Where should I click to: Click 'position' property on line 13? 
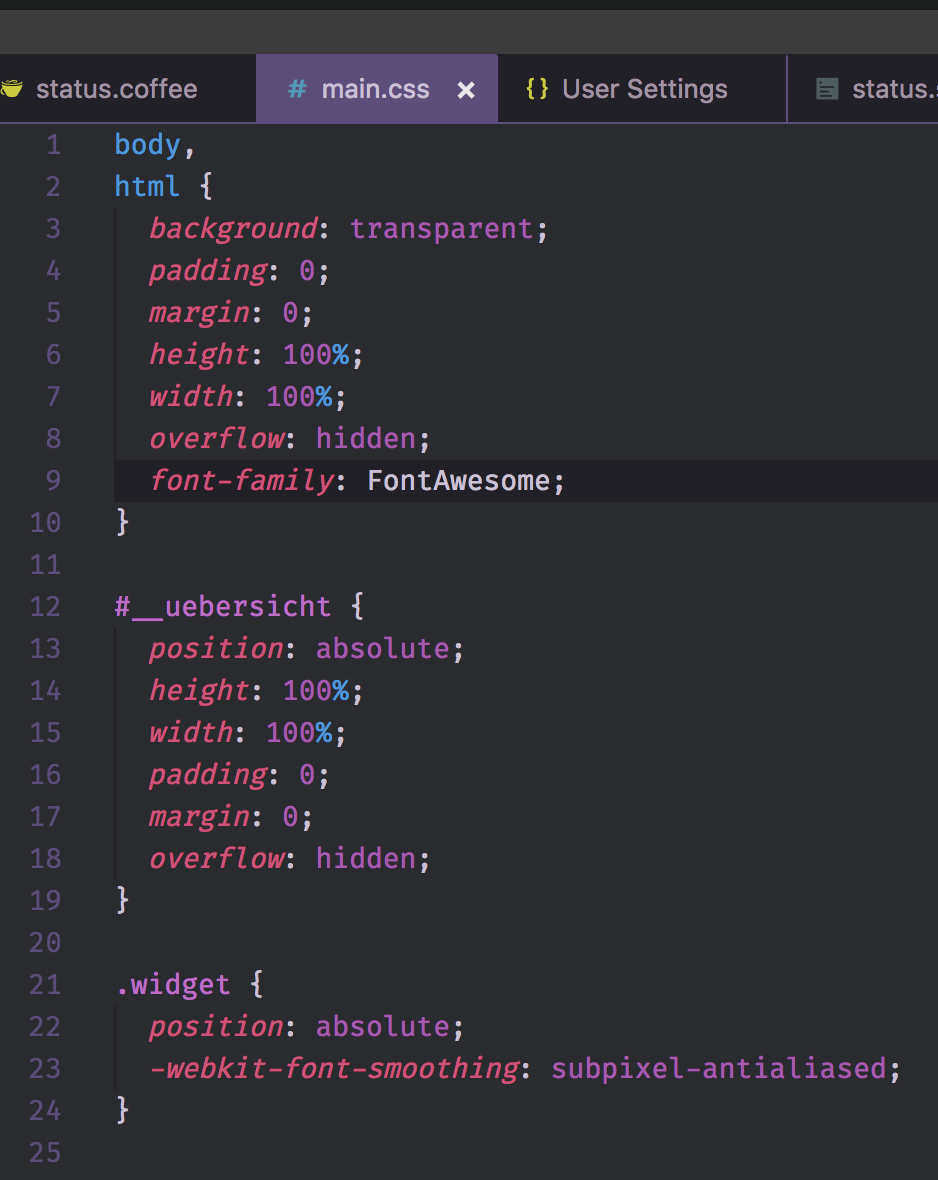(x=216, y=649)
